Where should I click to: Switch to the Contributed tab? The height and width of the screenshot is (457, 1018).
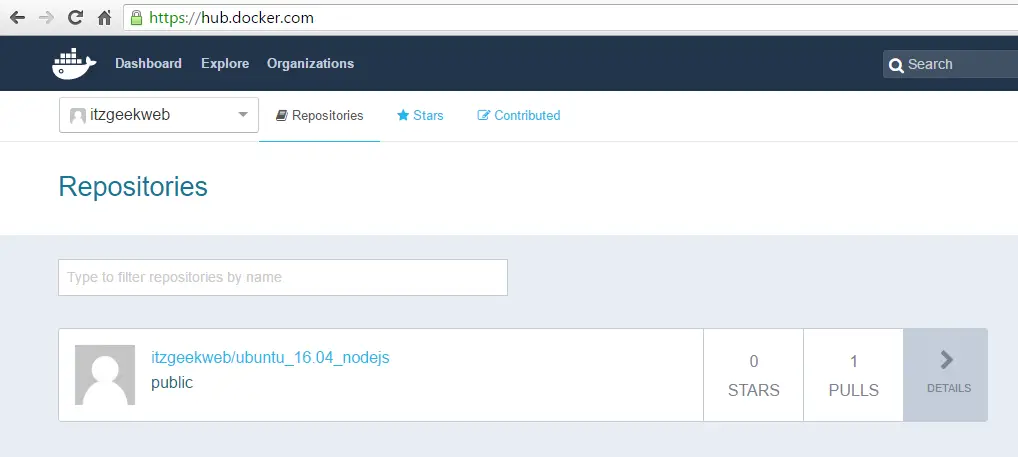coord(519,116)
